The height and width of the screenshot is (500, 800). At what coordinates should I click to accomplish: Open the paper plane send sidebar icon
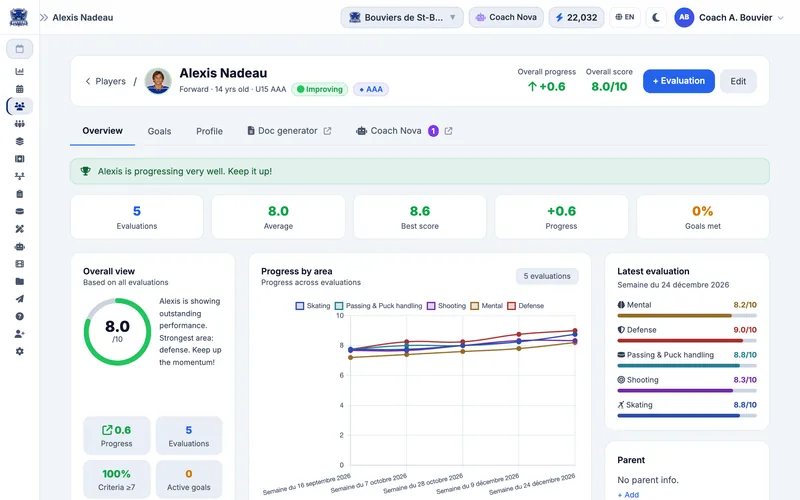(x=19, y=299)
